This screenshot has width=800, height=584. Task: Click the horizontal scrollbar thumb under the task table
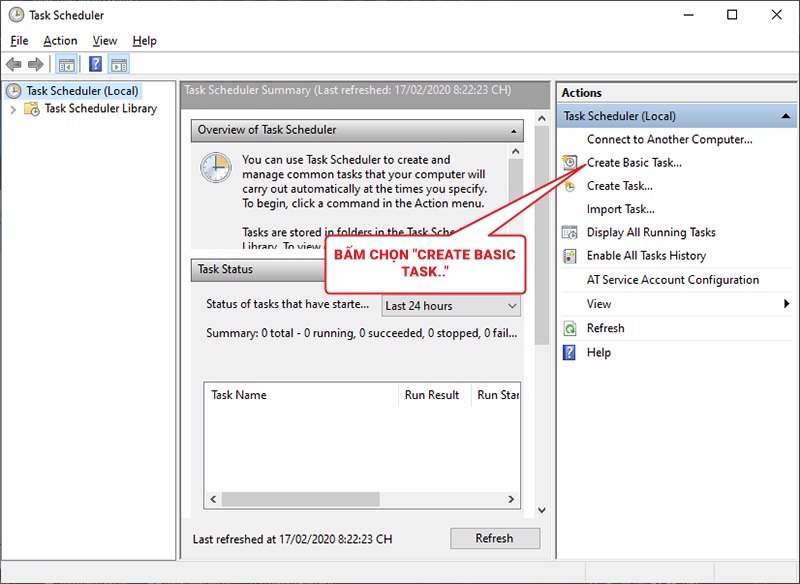point(301,499)
